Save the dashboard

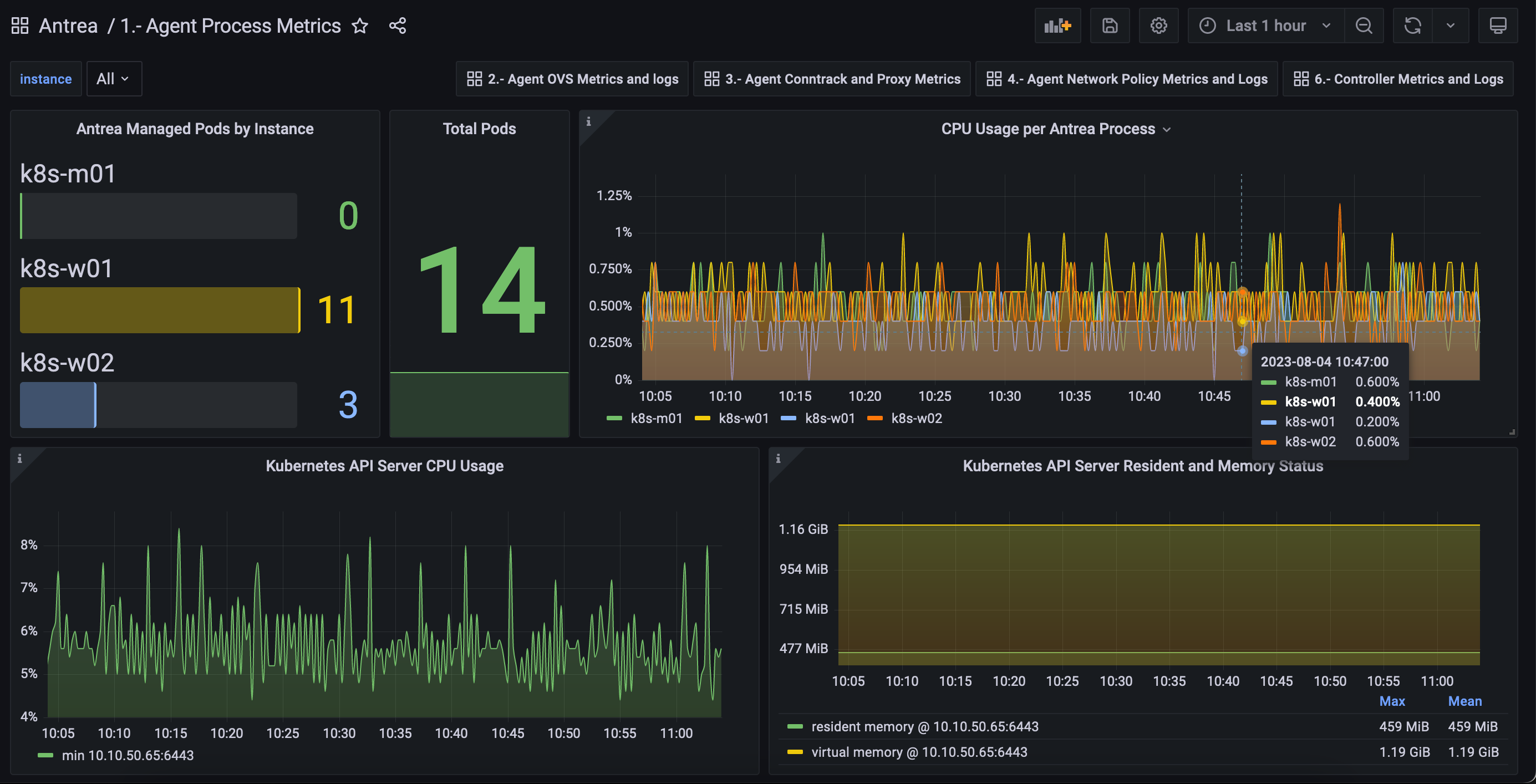tap(1110, 26)
